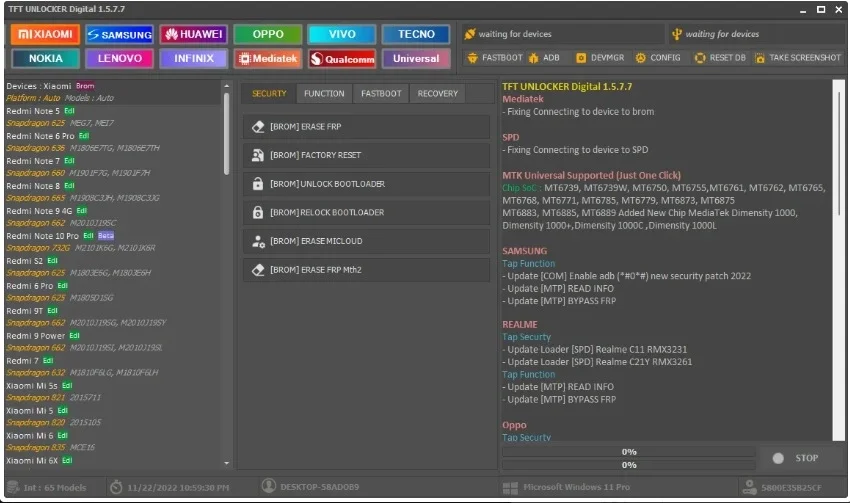
Task: Click the top 0% progress bar
Action: point(629,452)
